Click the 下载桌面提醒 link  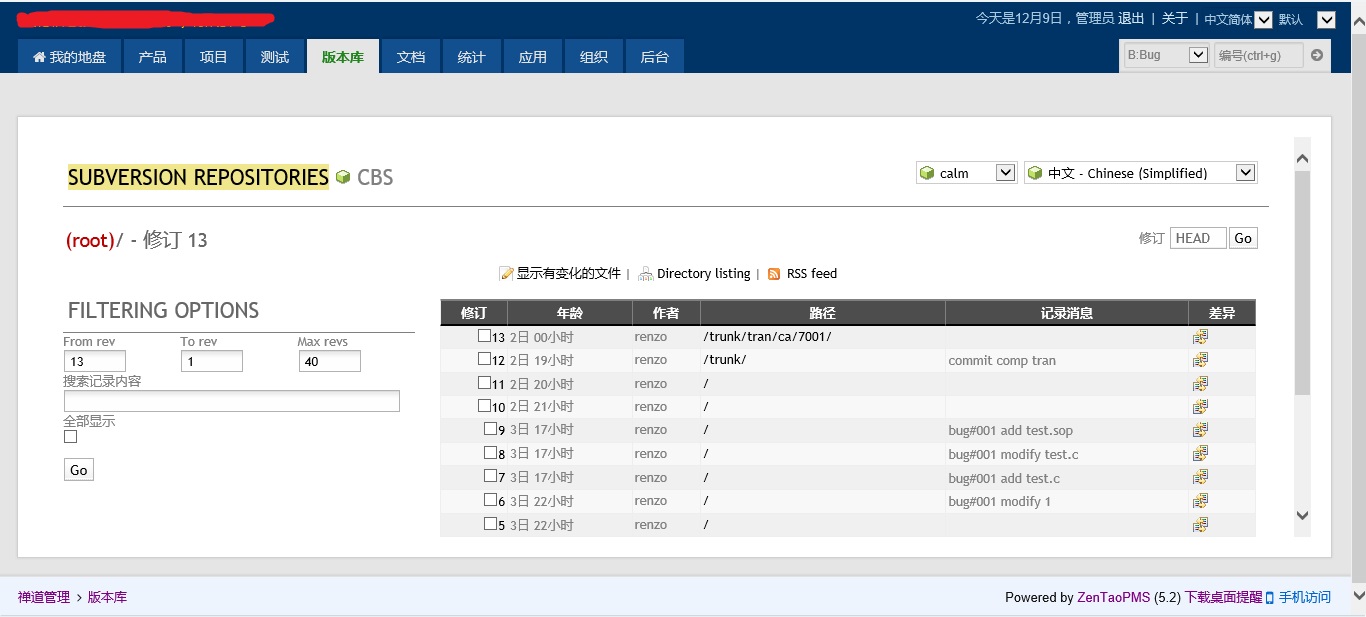click(x=1224, y=597)
